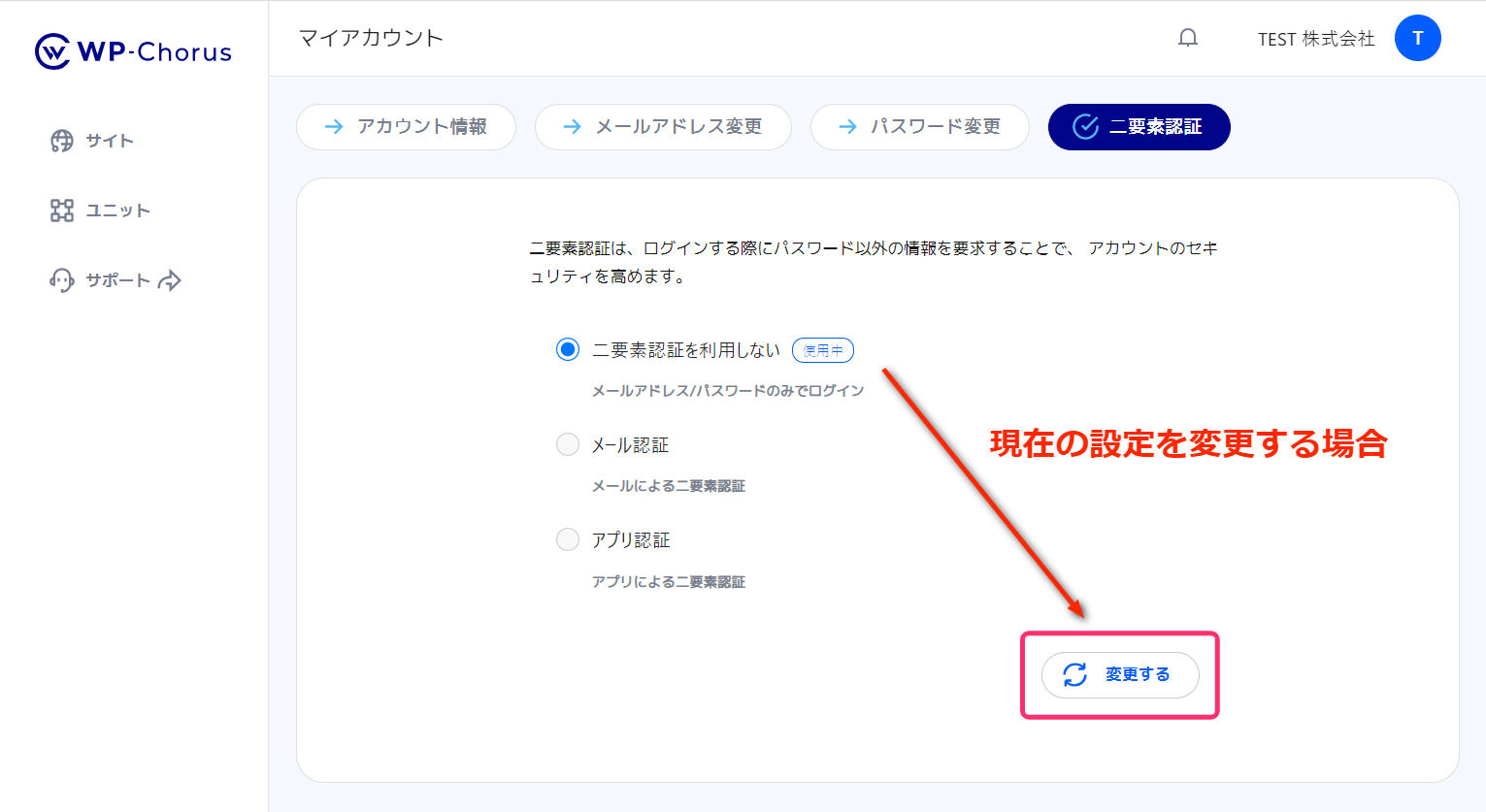Click the external-link arrow beside サポート

(x=170, y=280)
